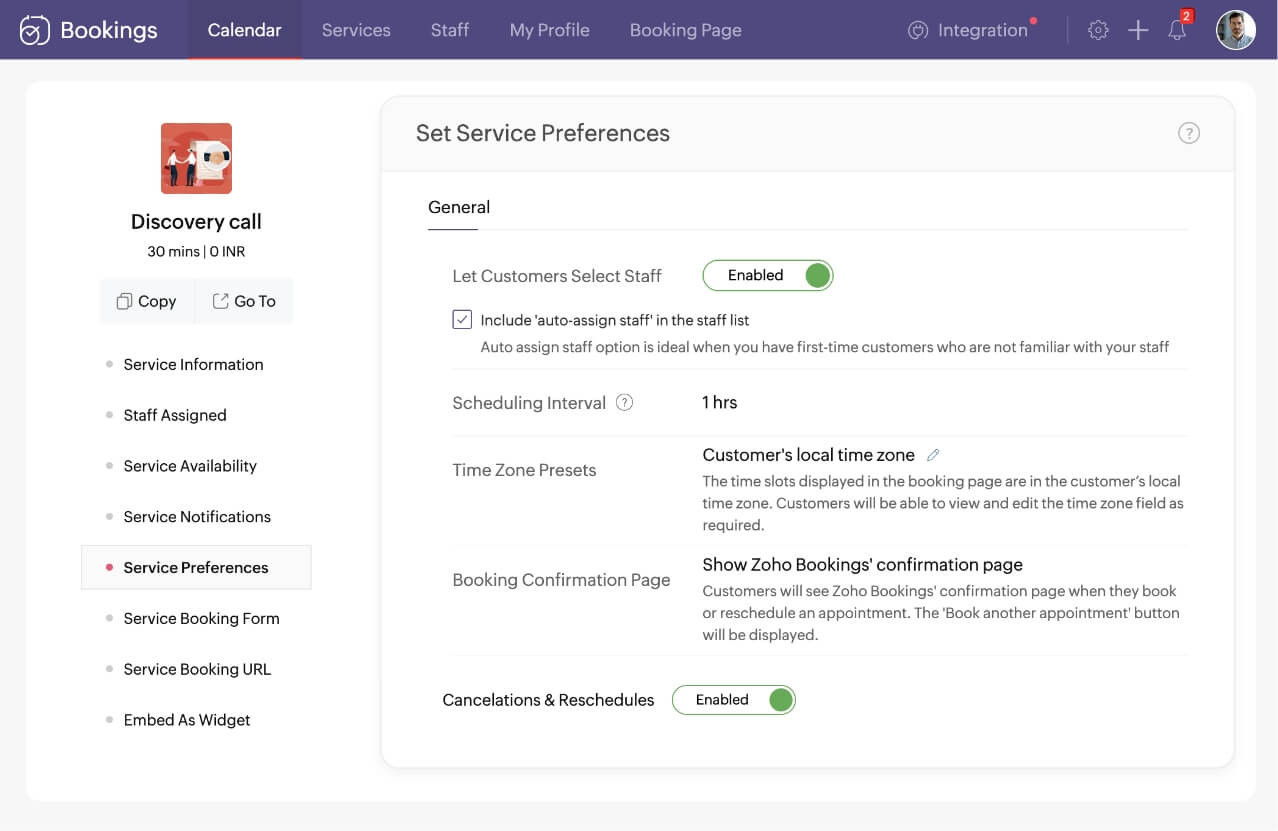The image size is (1278, 831).
Task: Click the Integration icon in the top bar
Action: click(x=918, y=31)
